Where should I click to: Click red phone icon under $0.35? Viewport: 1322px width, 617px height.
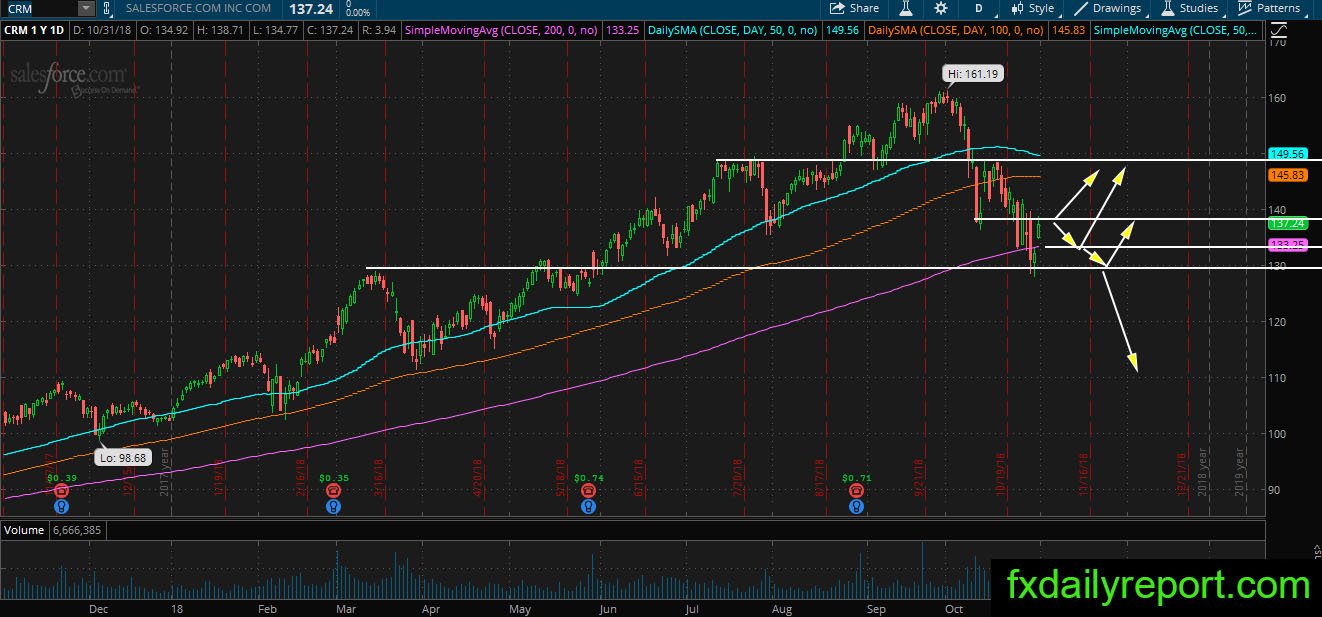click(x=333, y=491)
